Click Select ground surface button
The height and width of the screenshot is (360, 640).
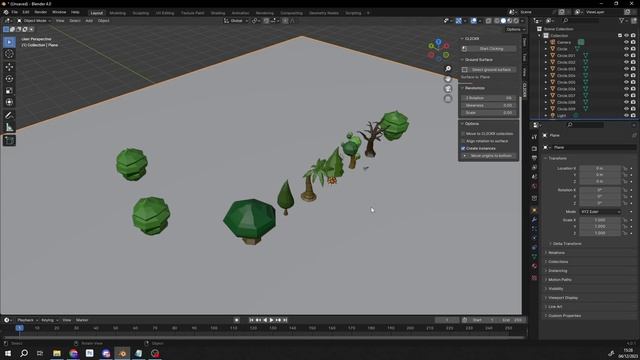[x=489, y=70]
